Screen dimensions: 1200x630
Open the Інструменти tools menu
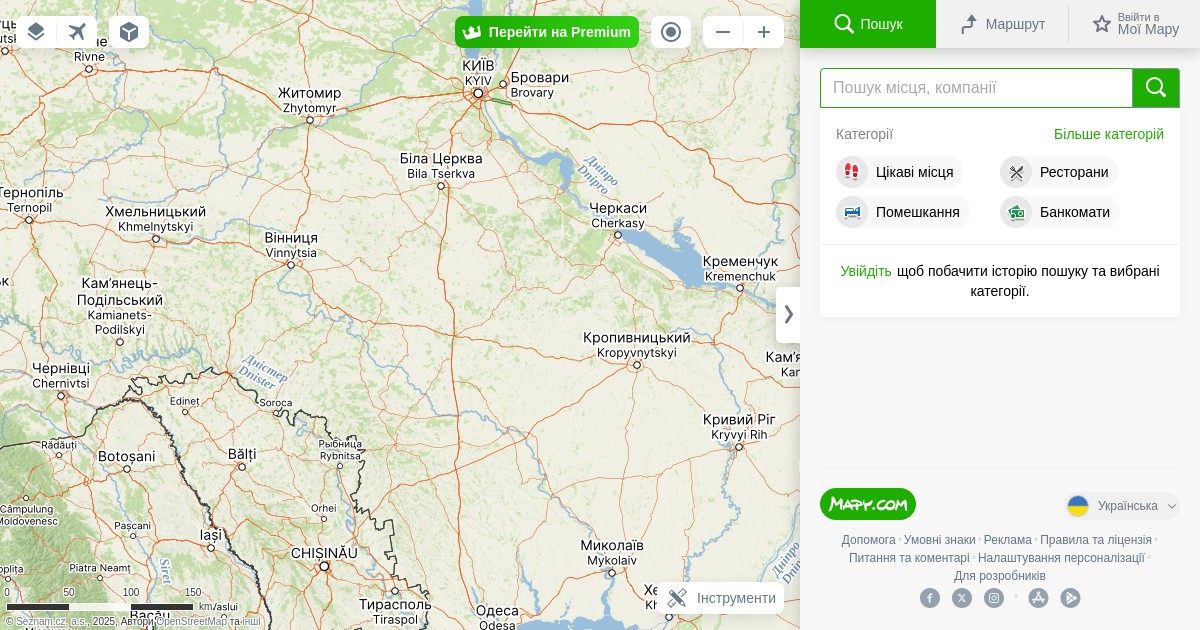pyautogui.click(x=721, y=598)
